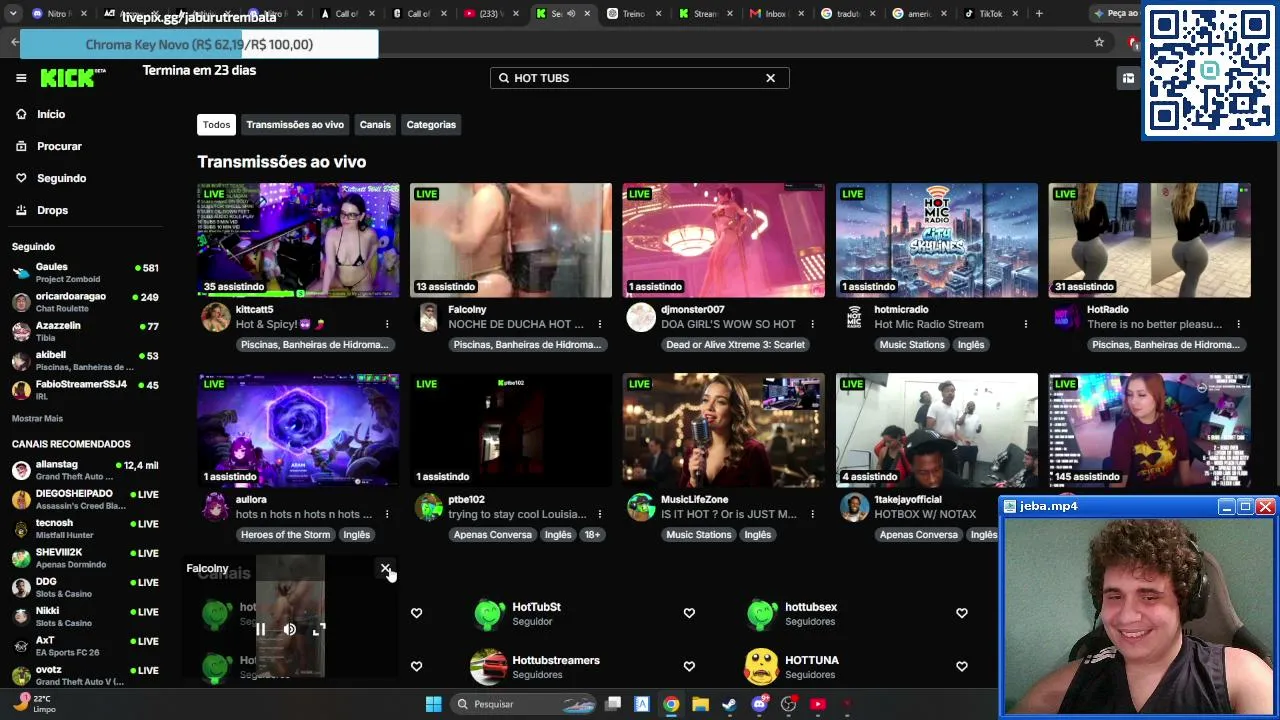Open the akibell followed channel
Screen dimensions: 1280x720
[86, 360]
